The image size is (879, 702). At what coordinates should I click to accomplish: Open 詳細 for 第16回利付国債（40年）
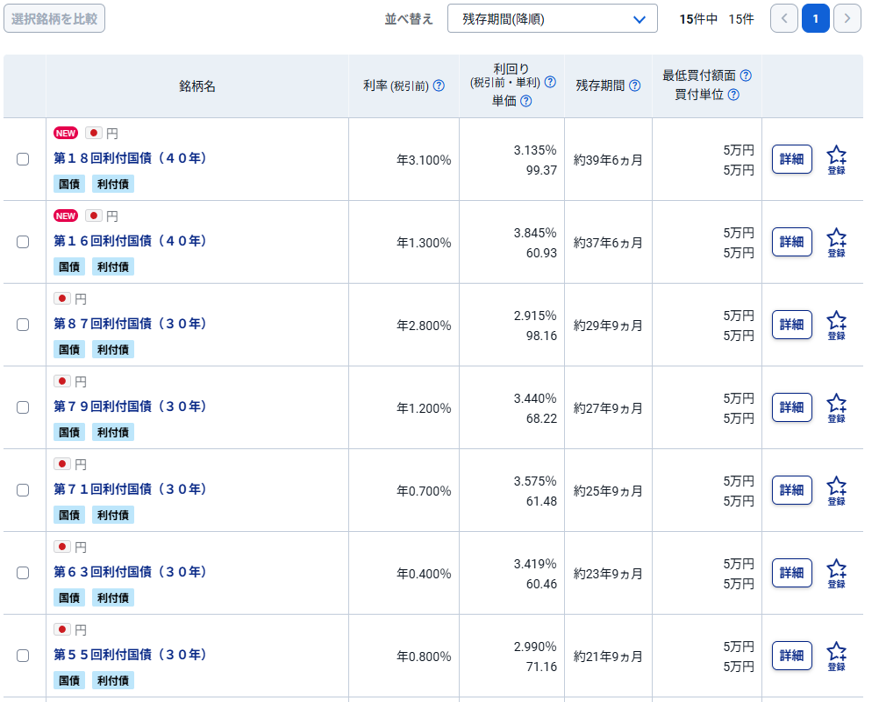pyautogui.click(x=791, y=242)
